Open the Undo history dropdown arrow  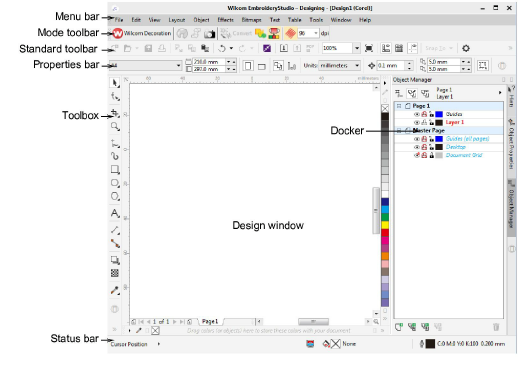231,49
